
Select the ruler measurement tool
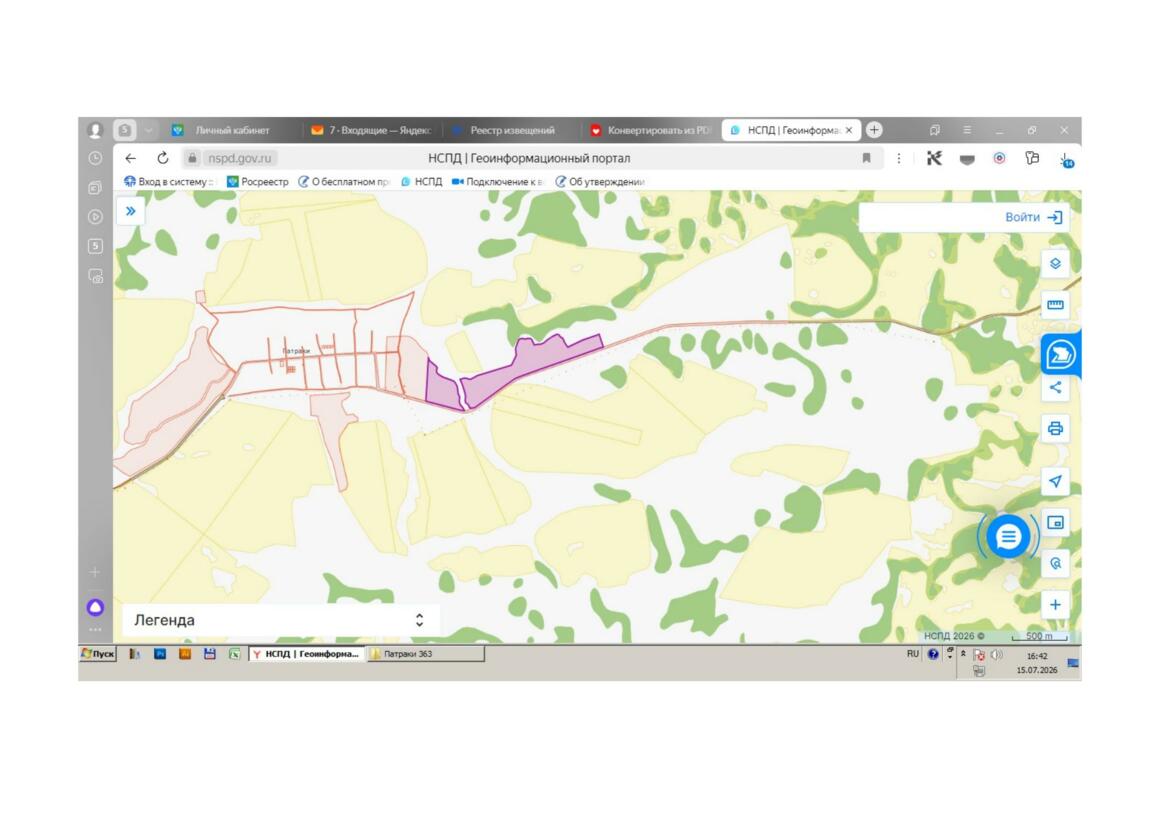point(1055,305)
